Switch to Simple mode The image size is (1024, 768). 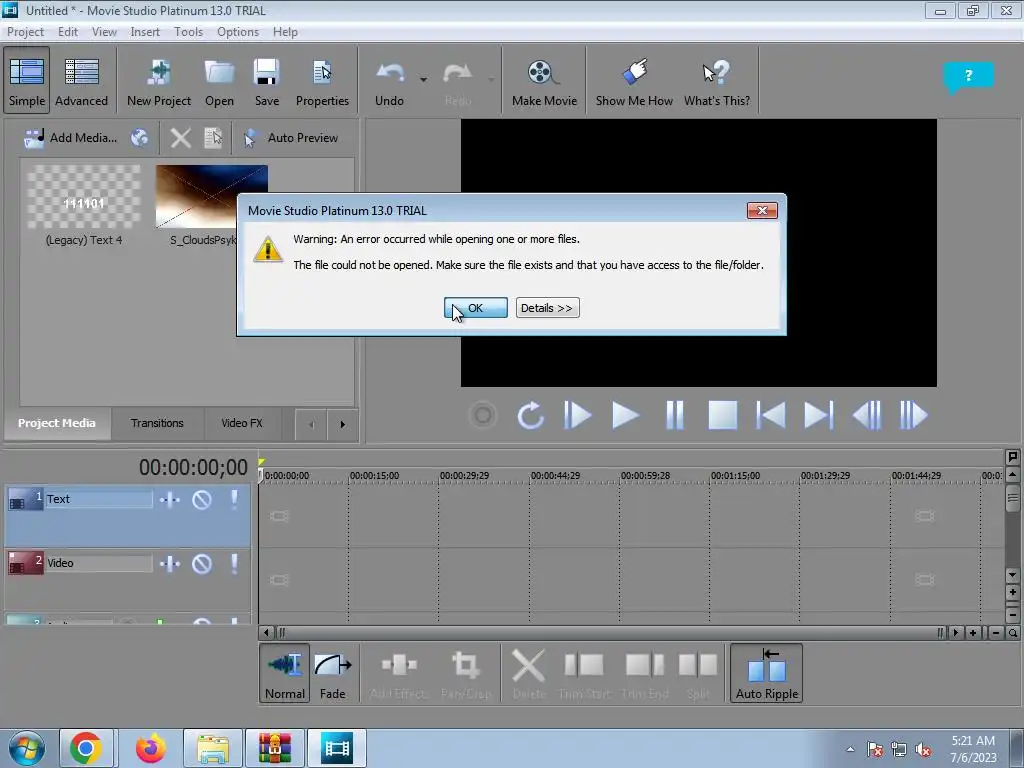click(x=27, y=80)
